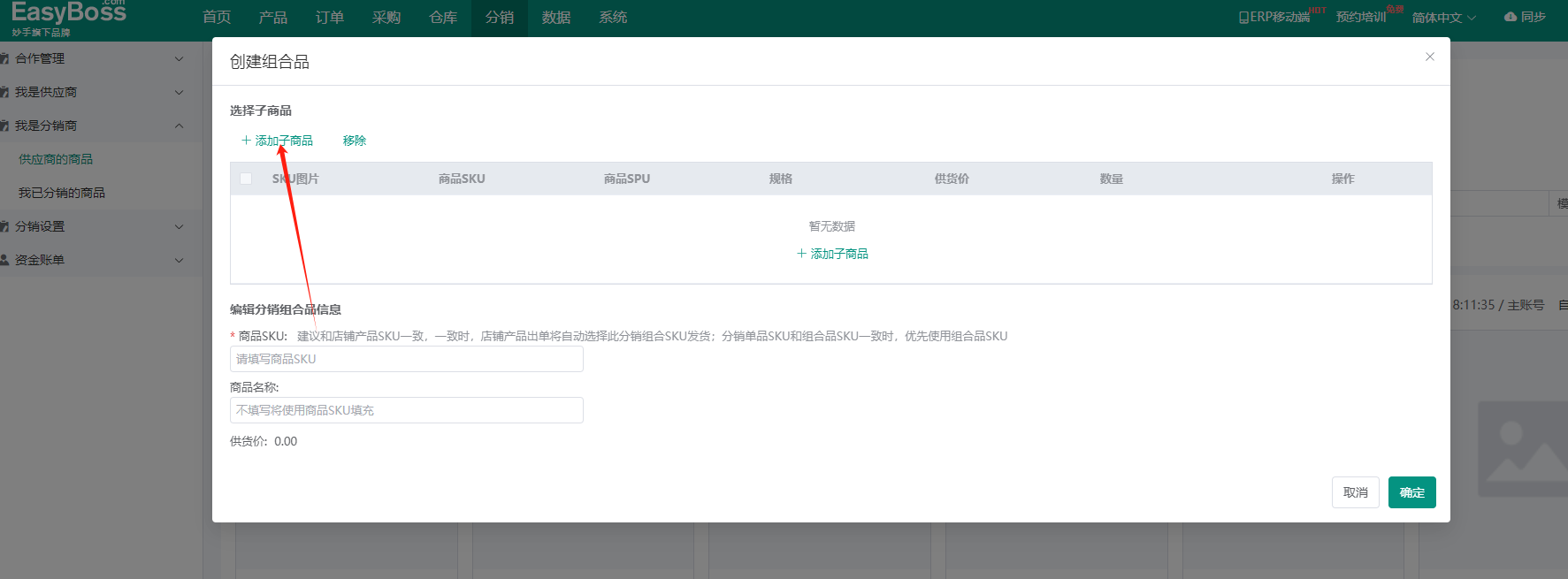The height and width of the screenshot is (579, 1568).
Task: Click the EasyBoss logo
Action: [x=69, y=18]
